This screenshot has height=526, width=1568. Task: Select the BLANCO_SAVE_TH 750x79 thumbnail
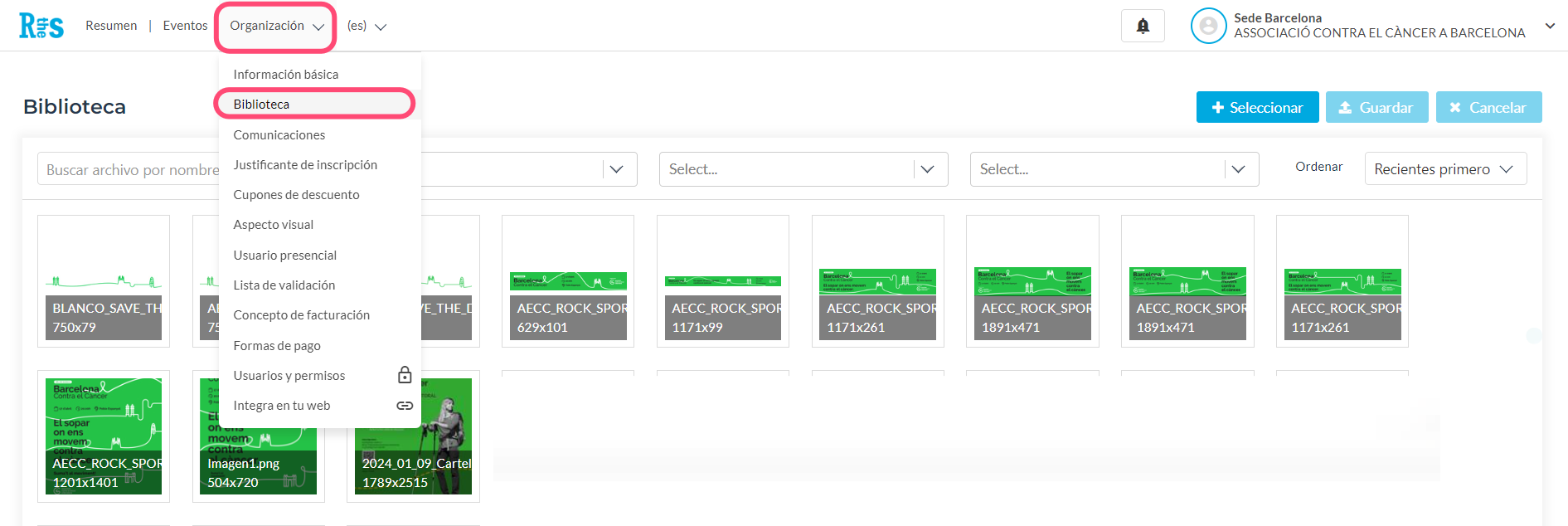click(104, 281)
